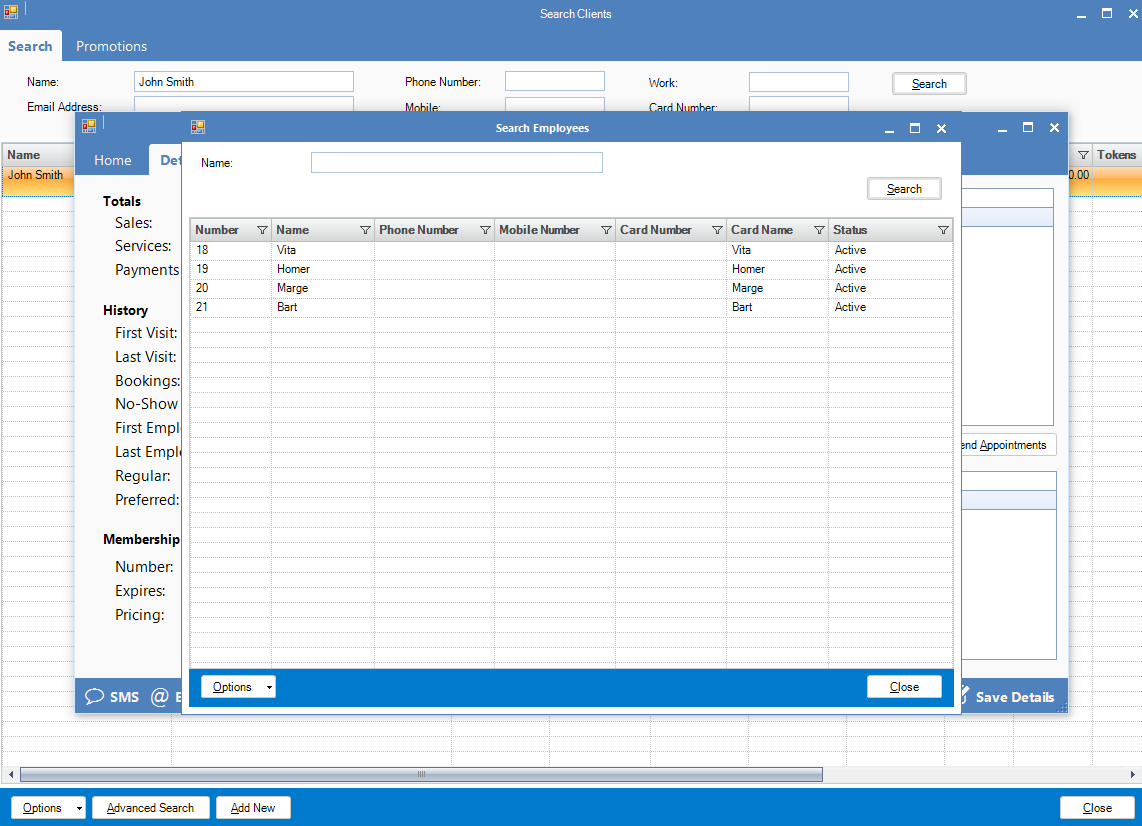Click the Card Number column filter icon
Image resolution: width=1142 pixels, height=826 pixels.
point(717,230)
